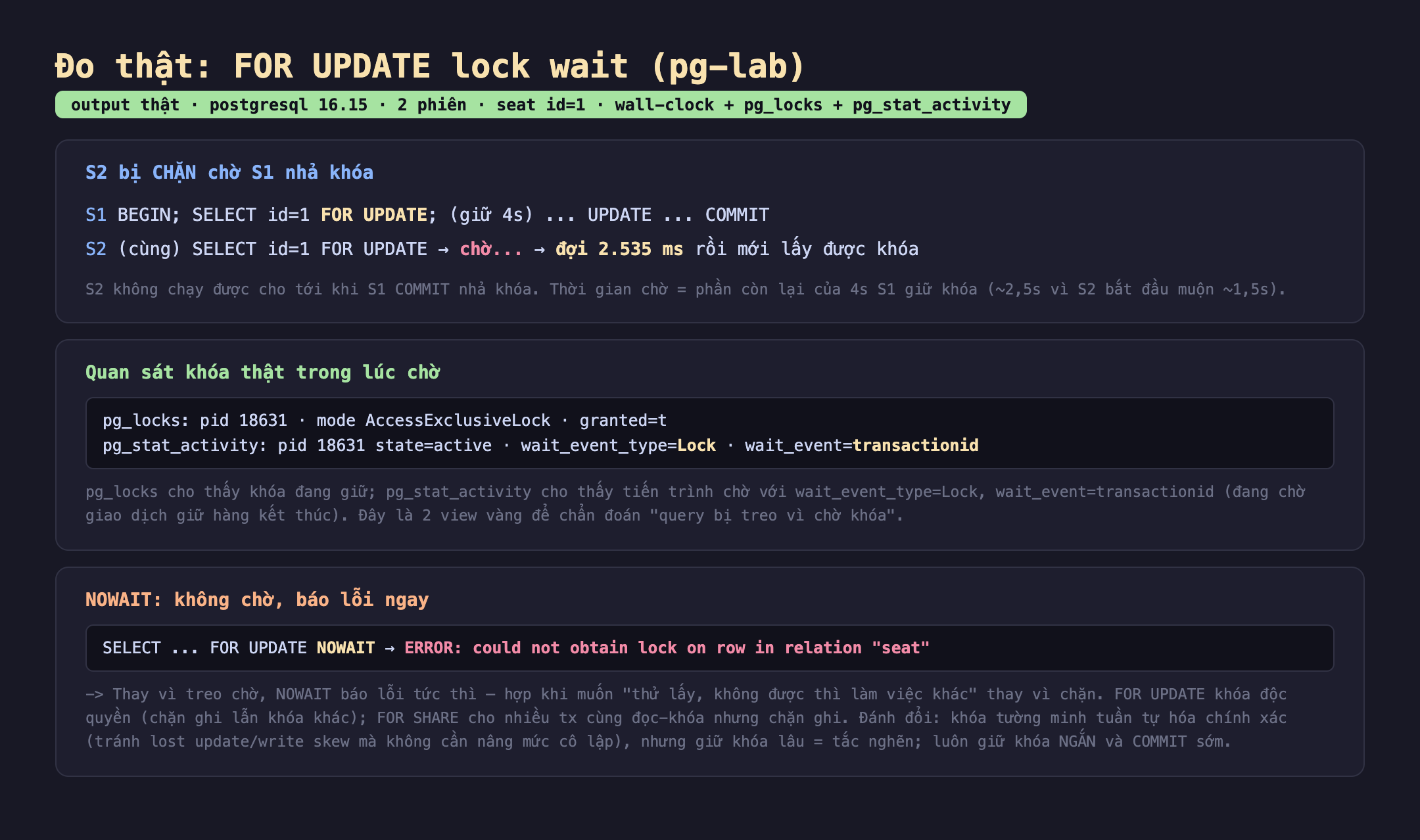The width and height of the screenshot is (1420, 840).
Task: Click the note starting "S2 không chạy được cho tới khi"
Action: click(x=686, y=289)
